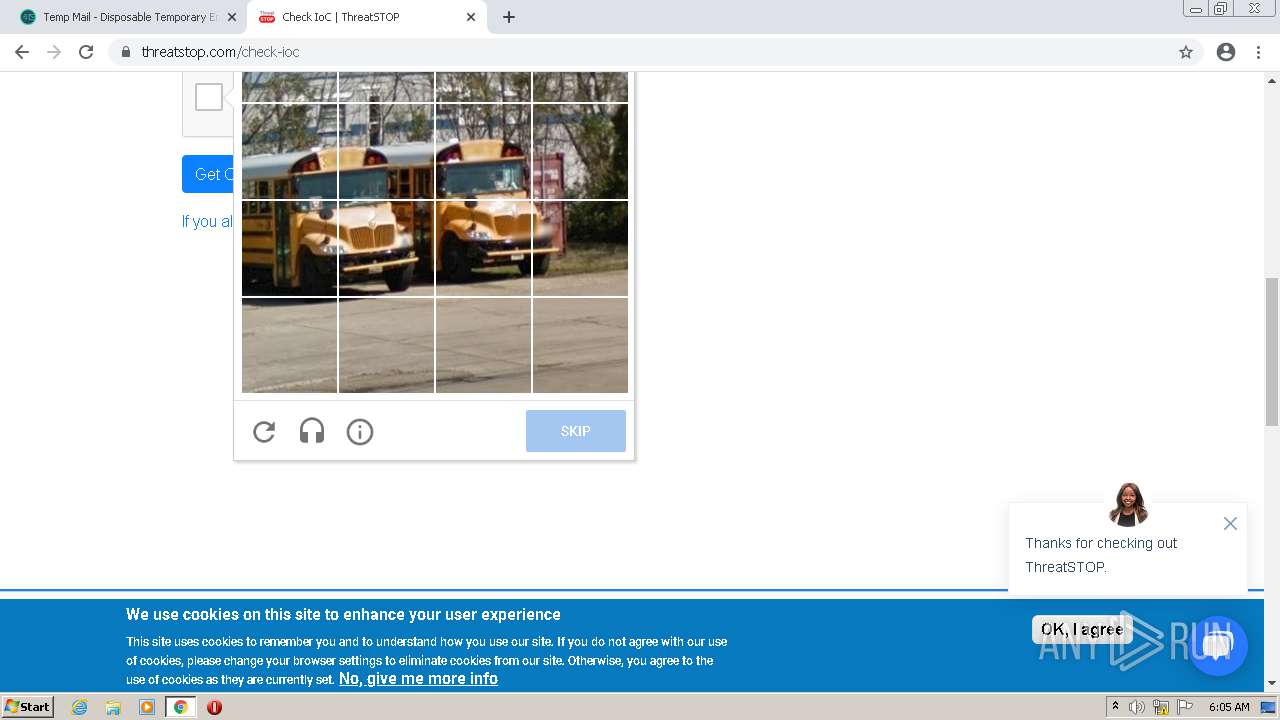
Task: Tick the reCAPTCHA checkbox
Action: pyautogui.click(x=209, y=97)
